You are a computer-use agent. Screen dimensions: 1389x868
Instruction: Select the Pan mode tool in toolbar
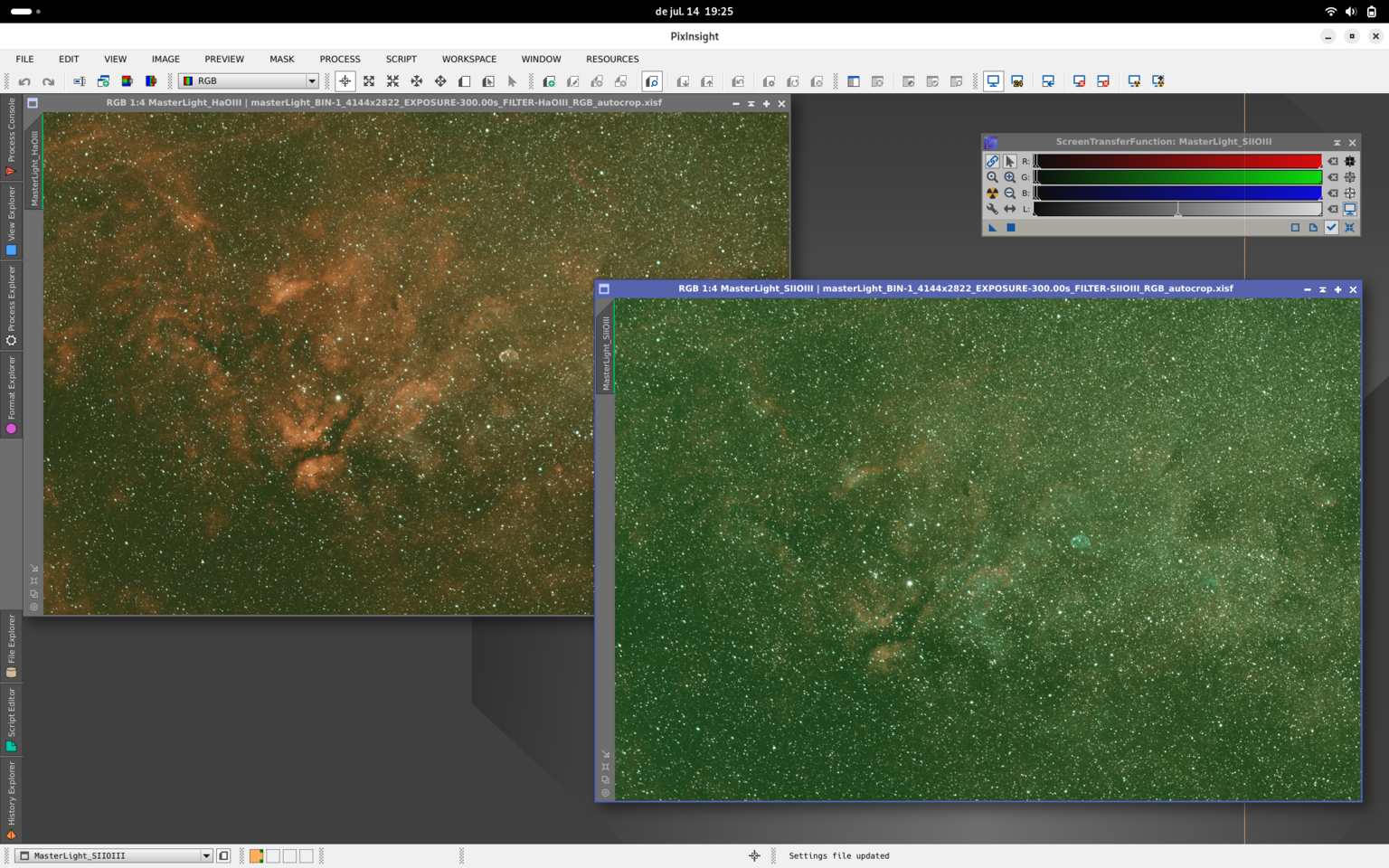pos(440,81)
